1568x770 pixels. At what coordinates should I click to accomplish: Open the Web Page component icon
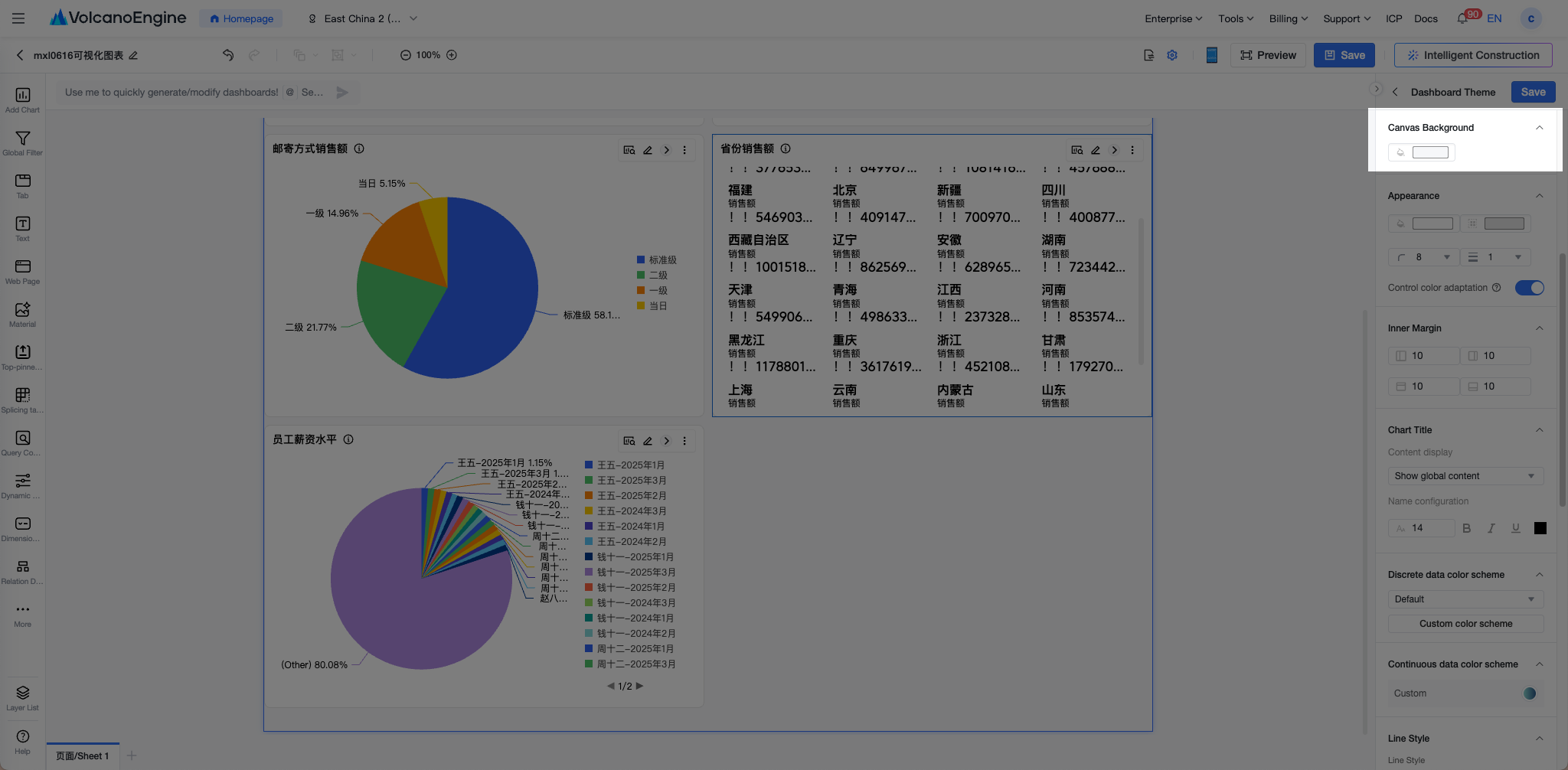point(22,271)
